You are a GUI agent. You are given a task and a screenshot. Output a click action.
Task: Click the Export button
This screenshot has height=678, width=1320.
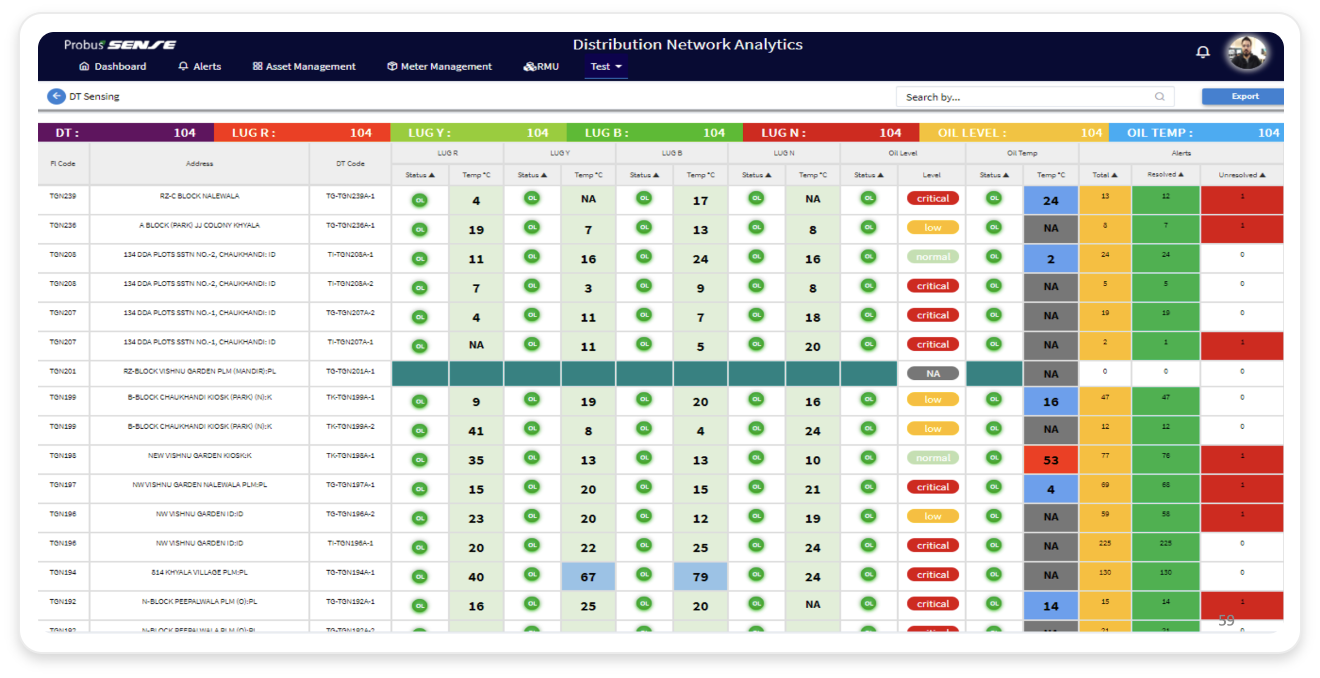pos(1243,97)
